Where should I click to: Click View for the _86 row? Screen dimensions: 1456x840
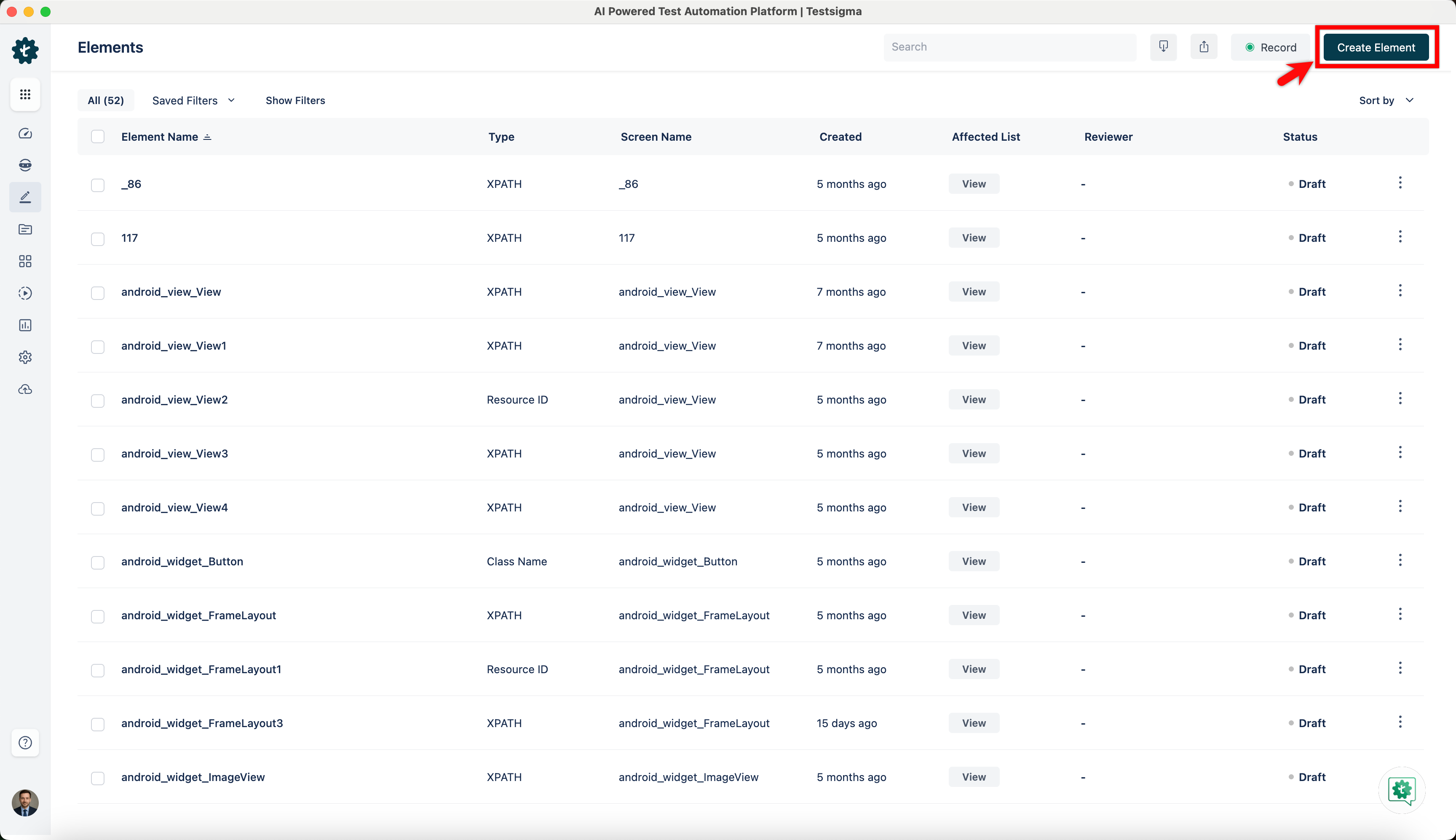(974, 184)
